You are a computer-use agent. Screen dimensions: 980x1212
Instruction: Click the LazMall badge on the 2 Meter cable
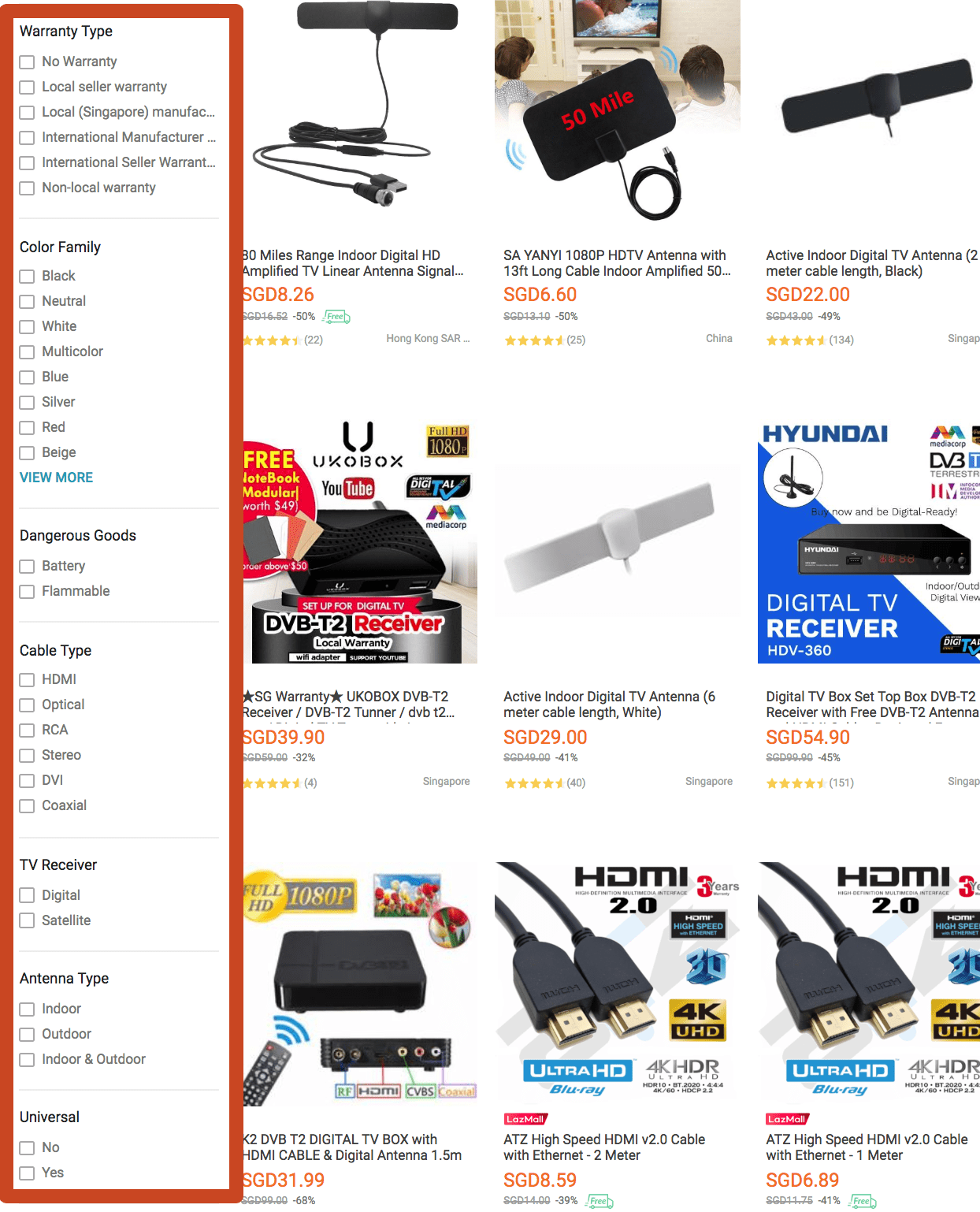coord(525,1119)
